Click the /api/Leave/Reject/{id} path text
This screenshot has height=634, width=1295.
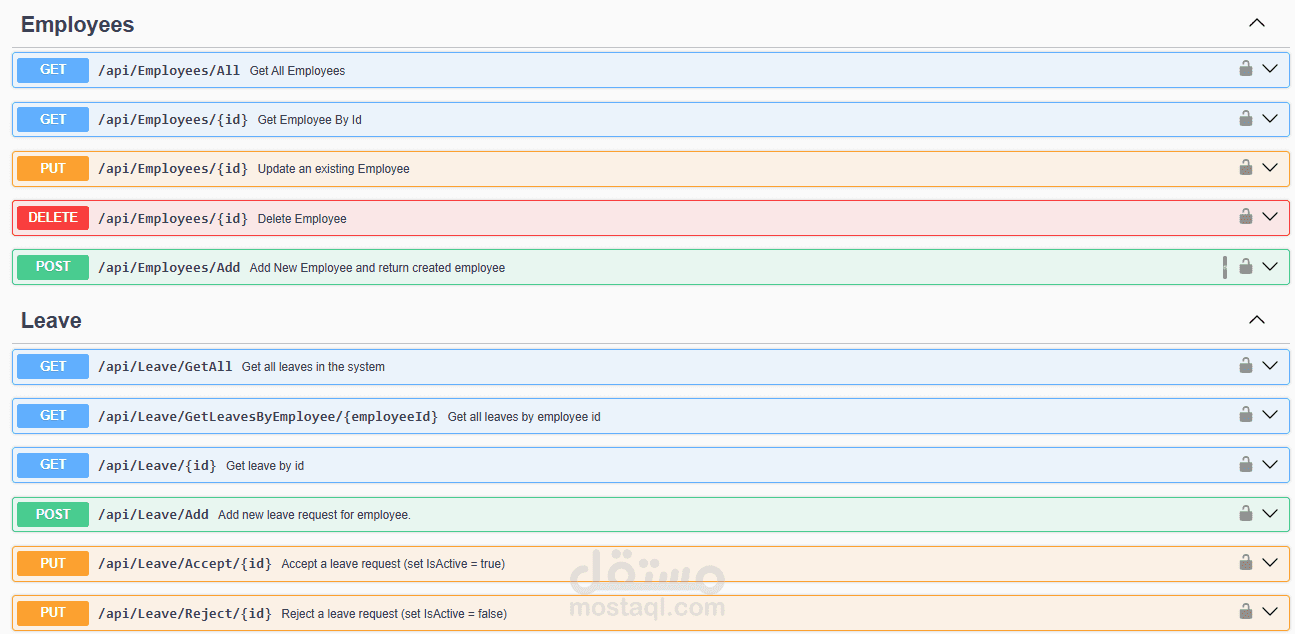(185, 613)
